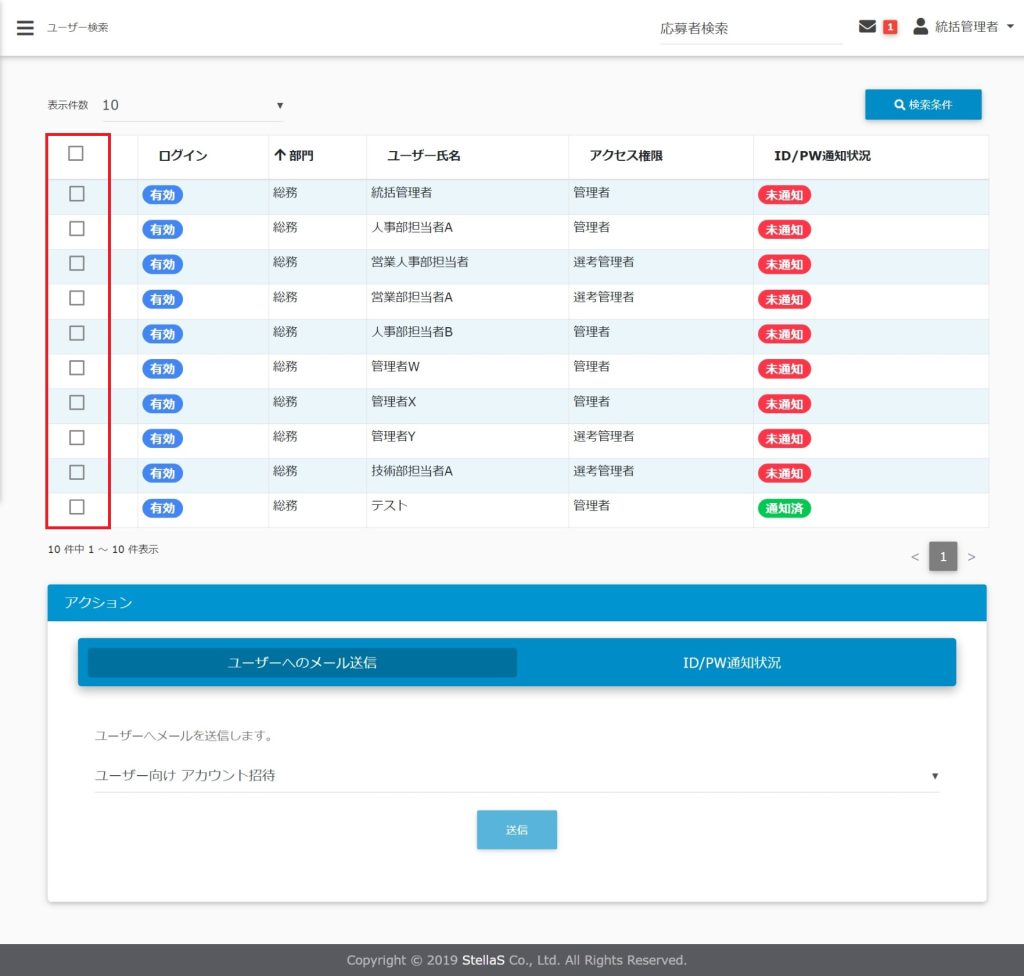
Task: Select the checkbox for テスト user
Action: pyautogui.click(x=77, y=507)
